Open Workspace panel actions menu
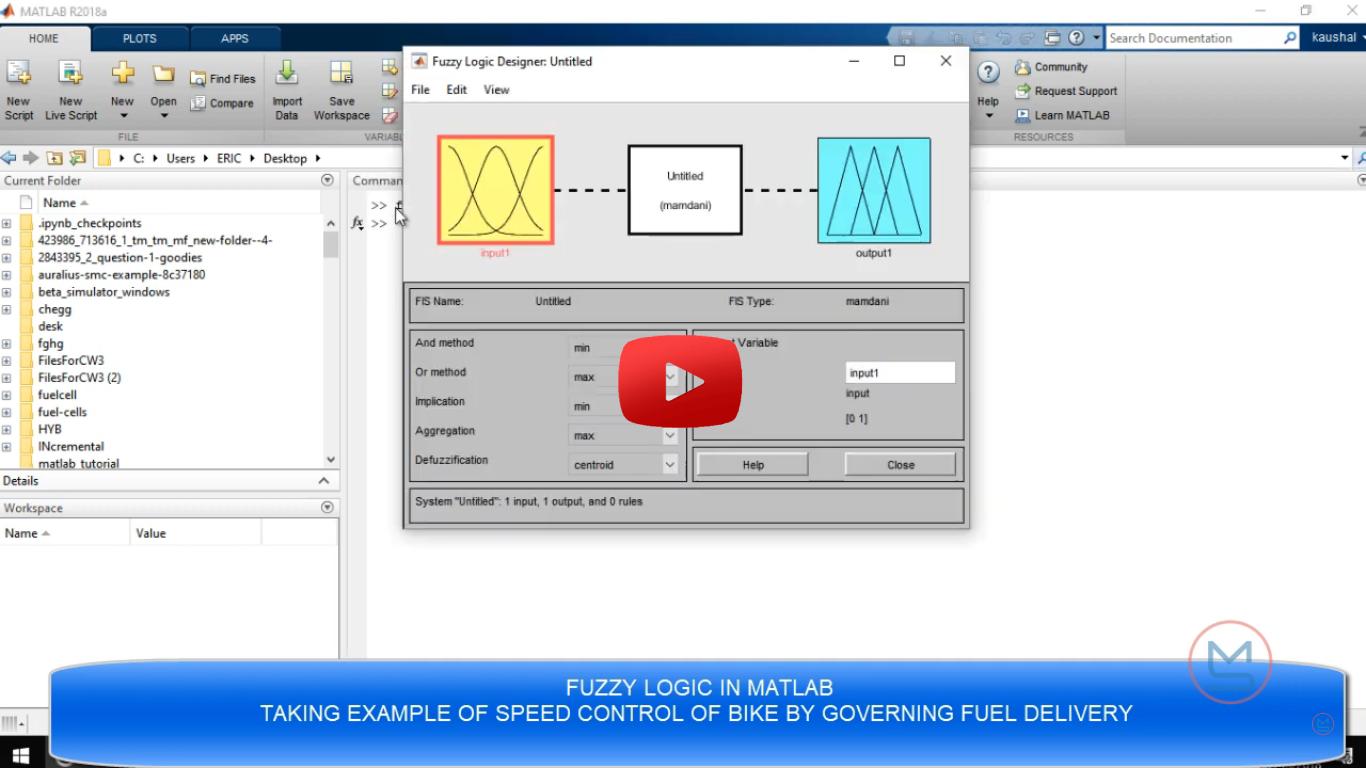Screen dimensions: 1366x768 [x=327, y=508]
